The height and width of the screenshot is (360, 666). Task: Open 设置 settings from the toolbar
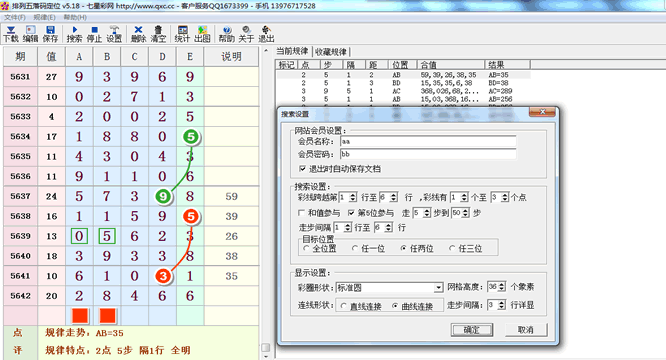114,34
